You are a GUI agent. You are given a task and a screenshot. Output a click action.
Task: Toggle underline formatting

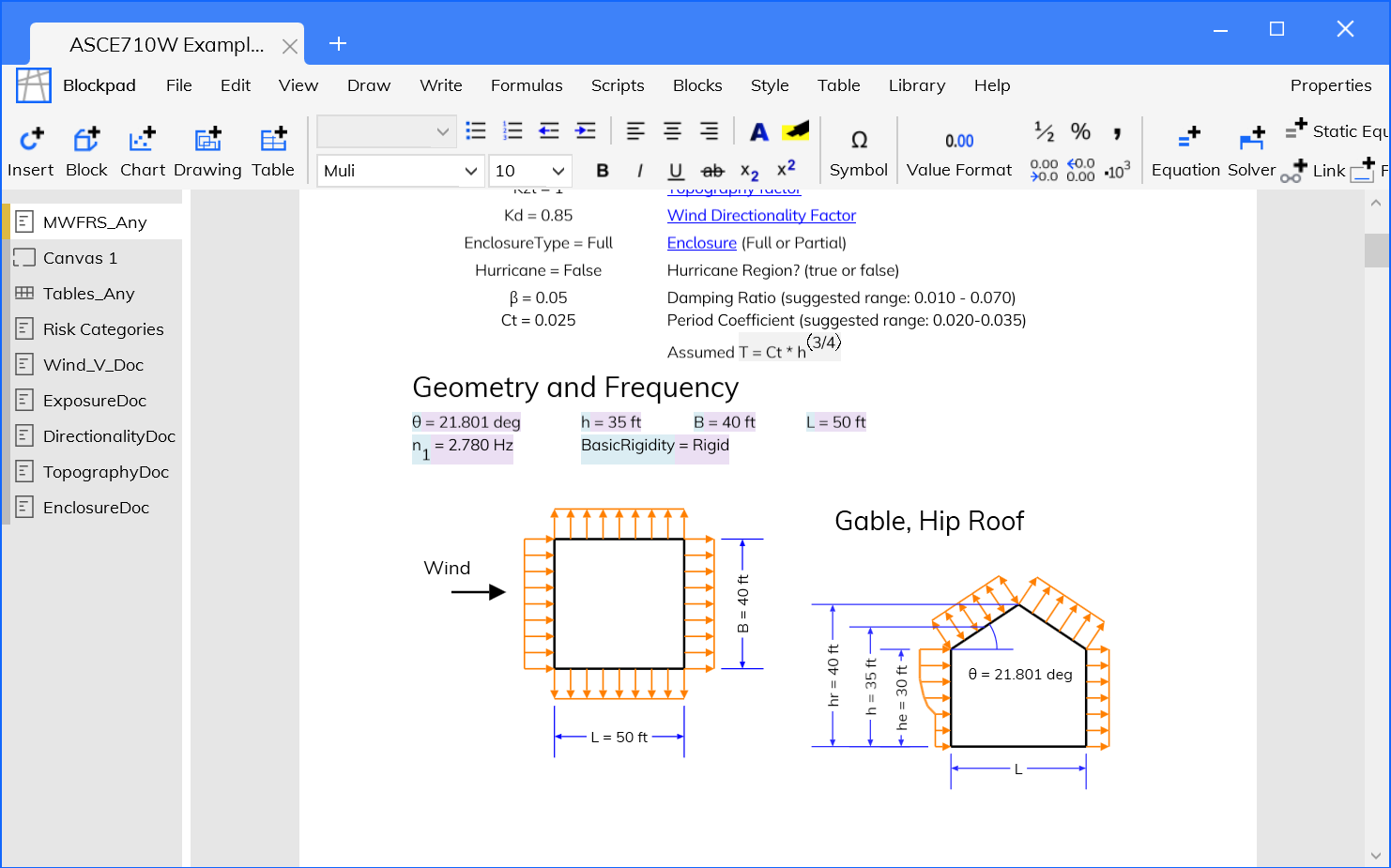[676, 171]
